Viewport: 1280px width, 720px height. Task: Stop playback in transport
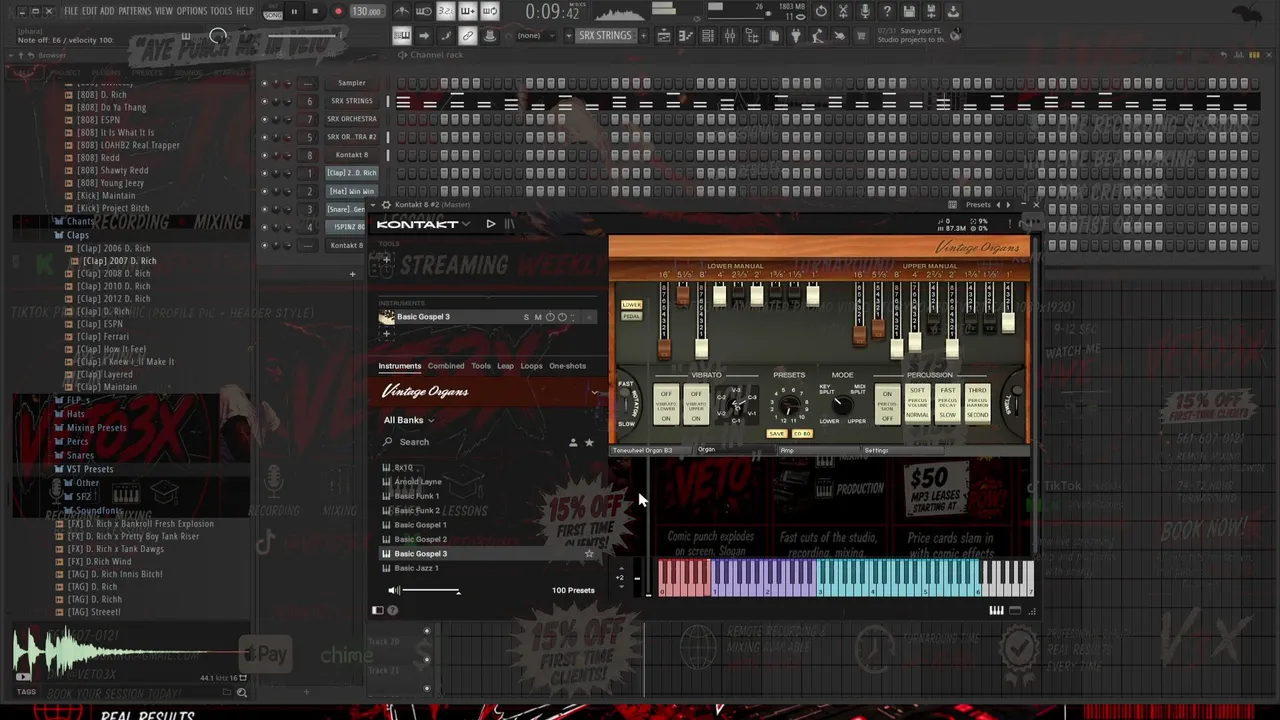[x=315, y=11]
